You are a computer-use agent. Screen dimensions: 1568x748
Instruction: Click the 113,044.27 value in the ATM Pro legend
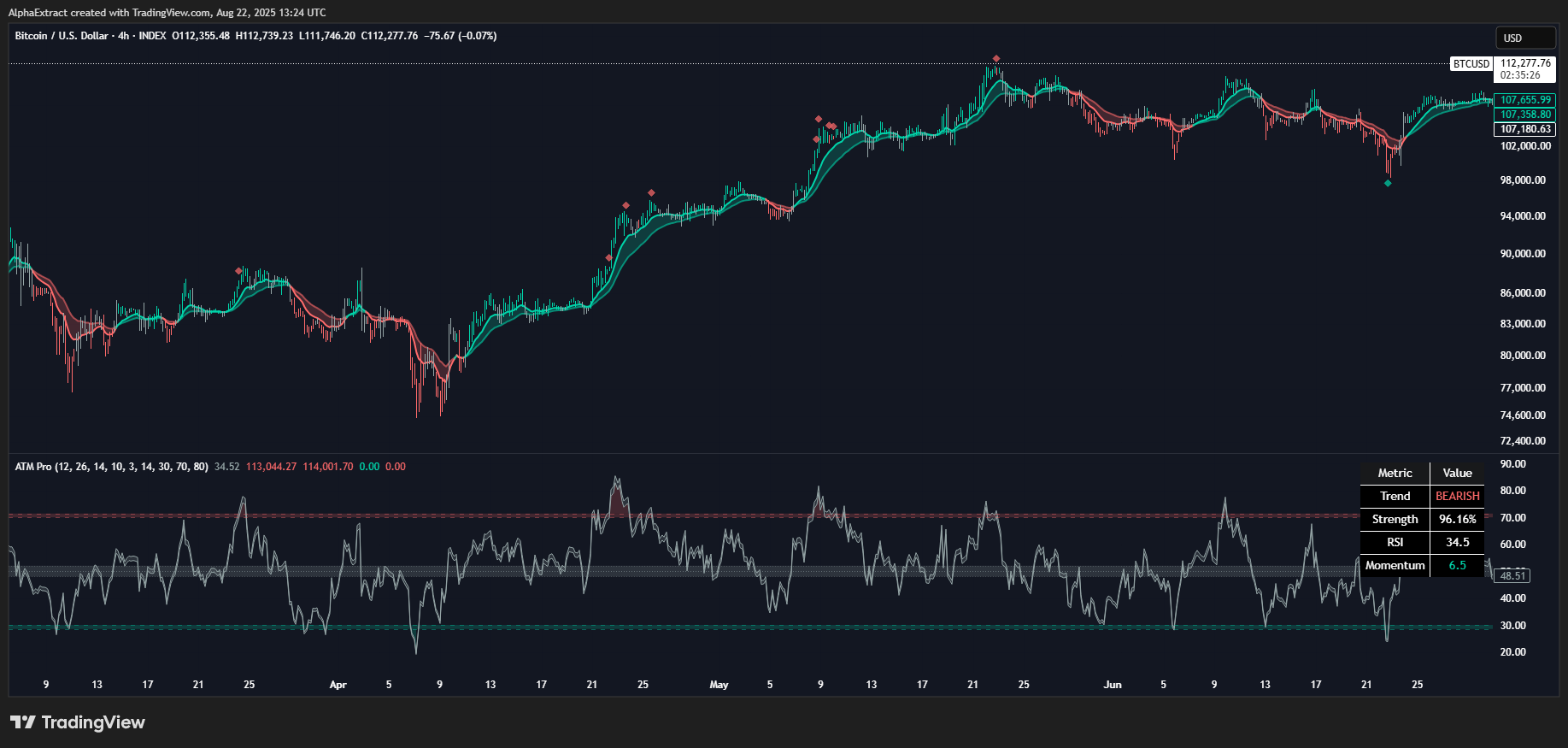pos(271,467)
